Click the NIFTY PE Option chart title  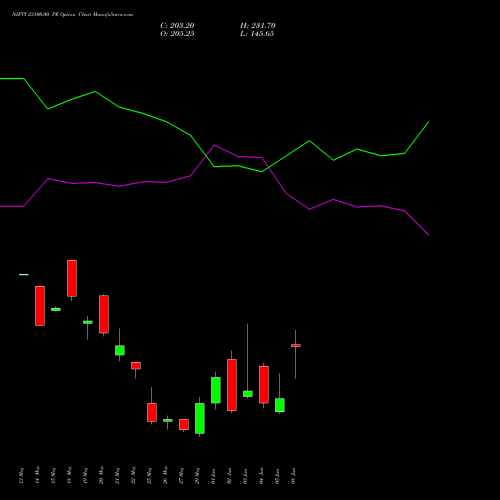pos(73,14)
